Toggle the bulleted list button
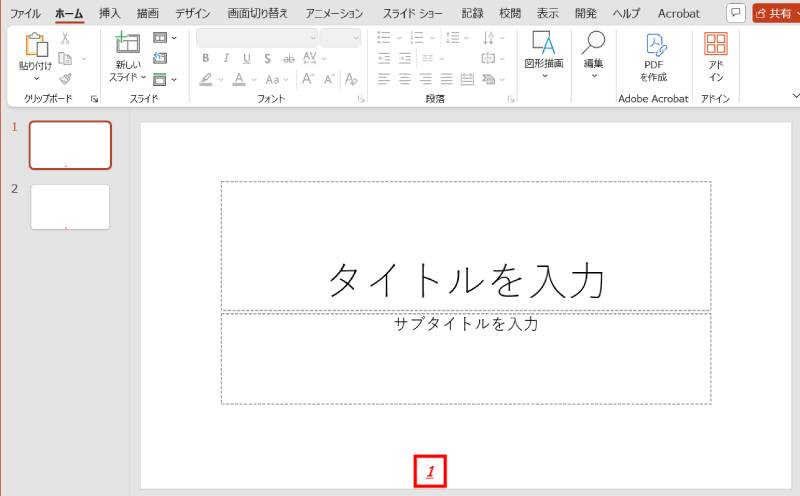Screen dimensions: 800x496 click(x=384, y=37)
